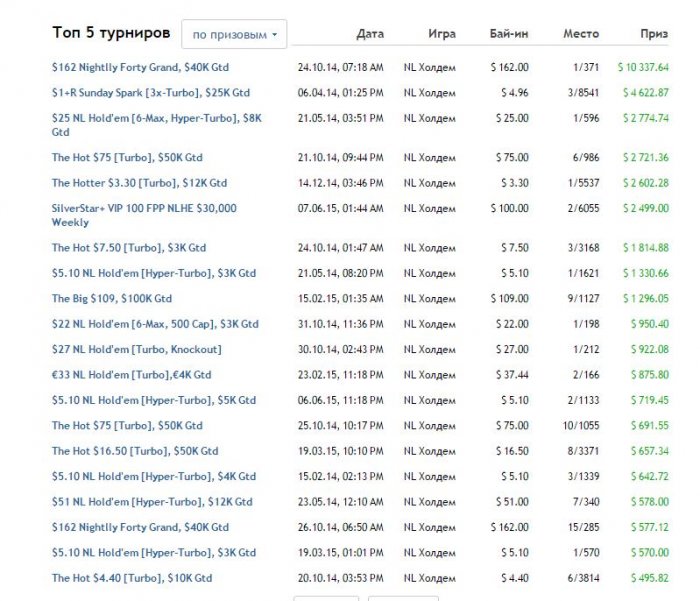Open $5.10 NL Hold'em Hyper-Turbo $5K Gtd

[154, 400]
